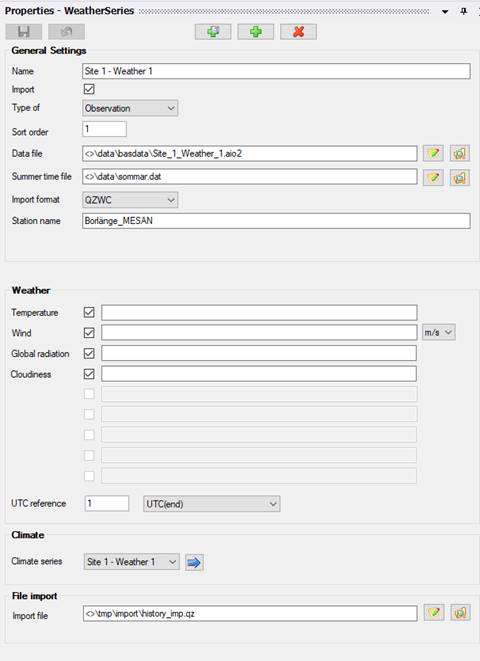Click the Station name input field
The image size is (480, 661).
click(x=276, y=221)
